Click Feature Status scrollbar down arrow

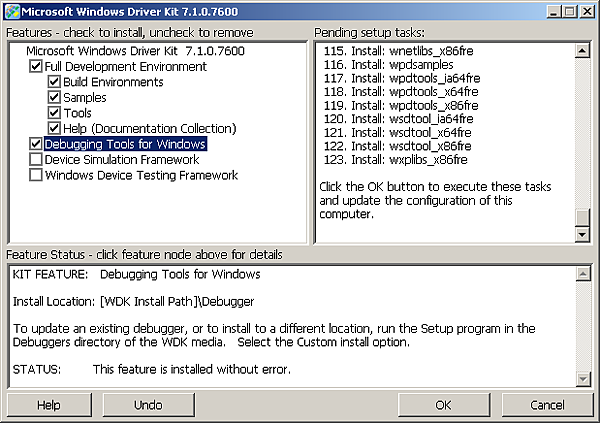583,379
